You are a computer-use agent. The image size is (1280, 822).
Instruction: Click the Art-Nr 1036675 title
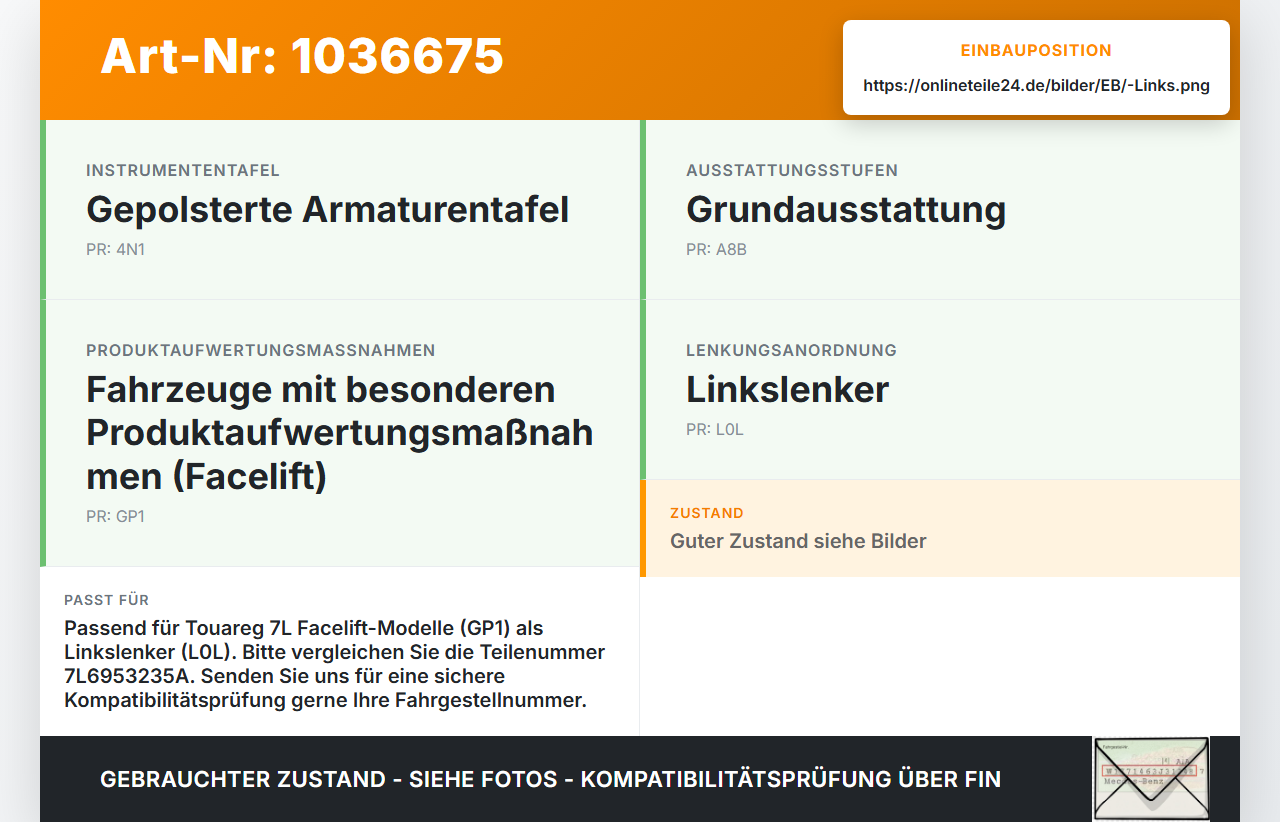[x=302, y=56]
